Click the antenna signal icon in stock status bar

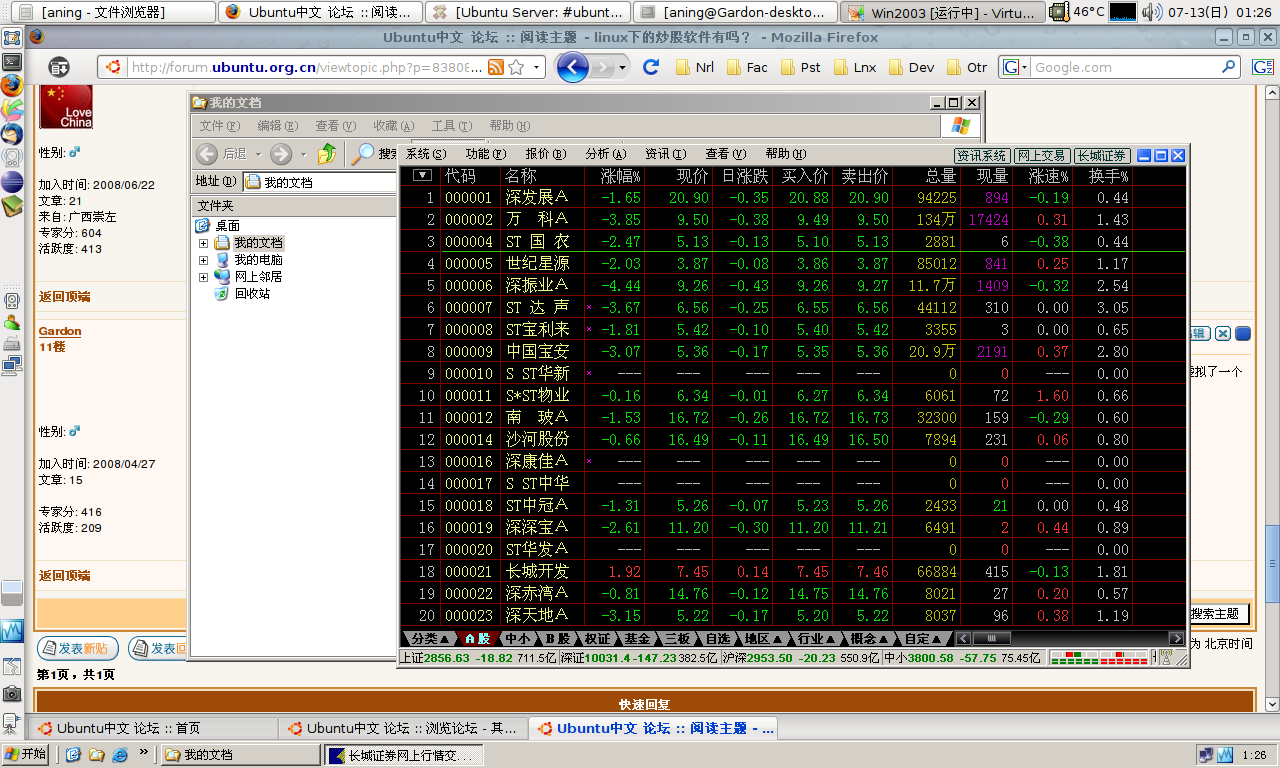pyautogui.click(x=1166, y=657)
